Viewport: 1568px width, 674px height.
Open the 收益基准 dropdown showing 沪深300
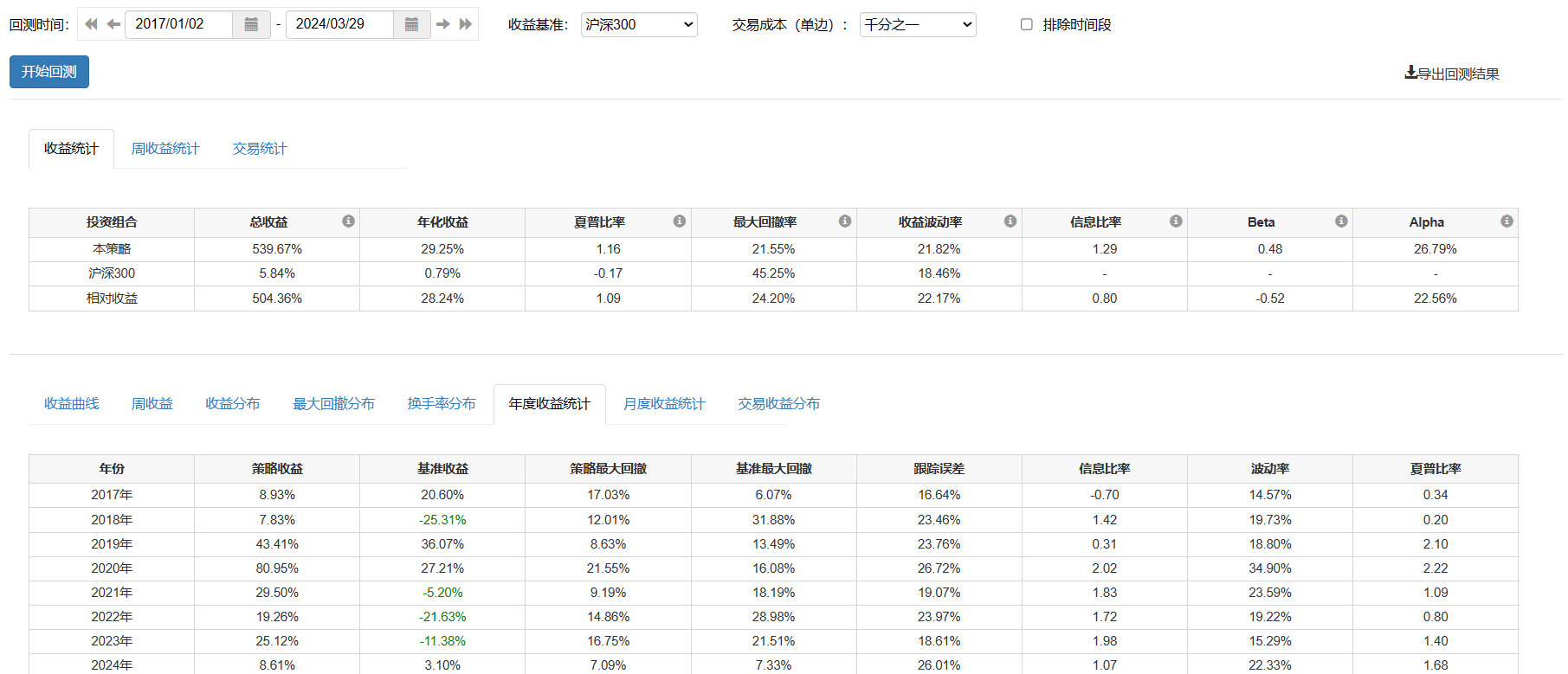(x=639, y=24)
